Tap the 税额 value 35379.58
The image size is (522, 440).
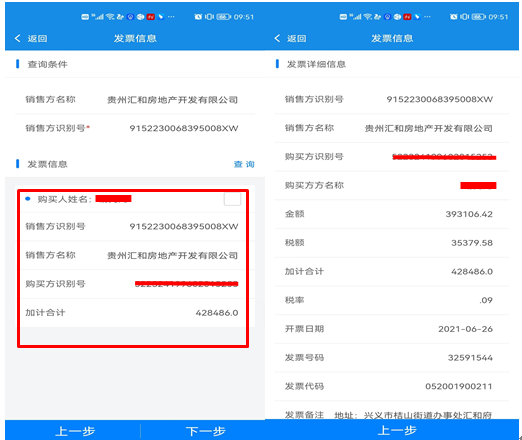pyautogui.click(x=472, y=243)
